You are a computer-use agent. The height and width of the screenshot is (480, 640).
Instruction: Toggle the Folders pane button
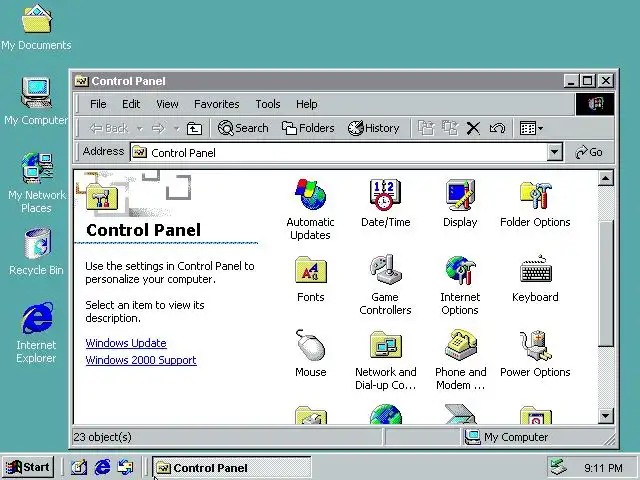coord(308,128)
